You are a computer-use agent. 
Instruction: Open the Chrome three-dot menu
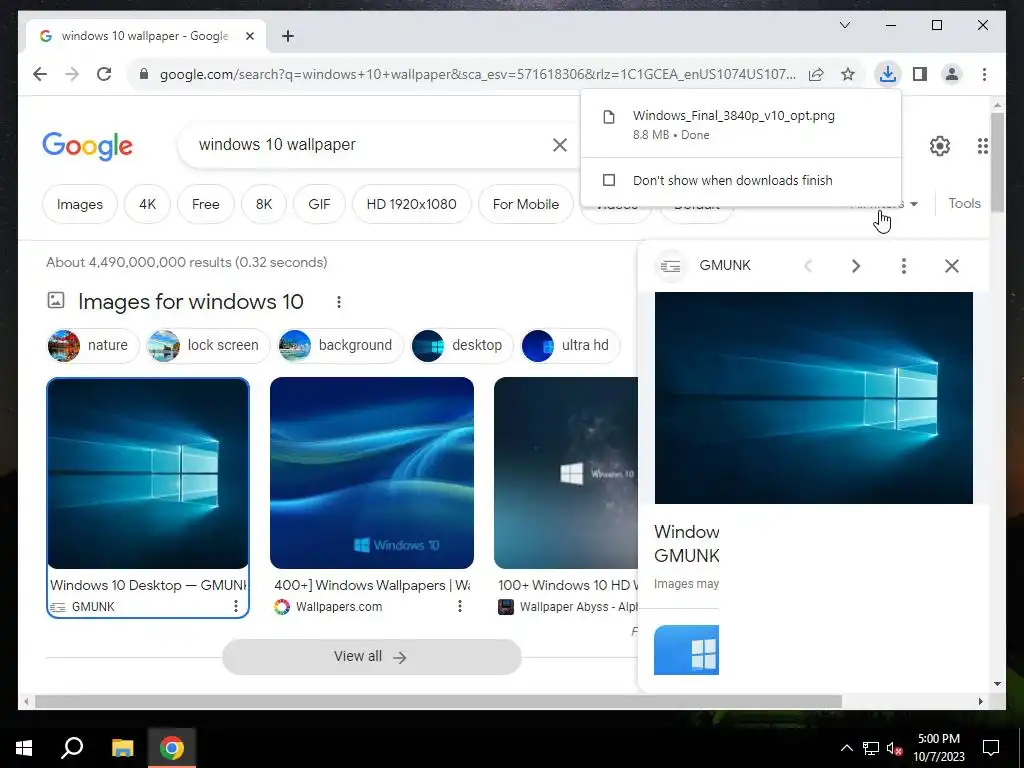click(x=984, y=74)
